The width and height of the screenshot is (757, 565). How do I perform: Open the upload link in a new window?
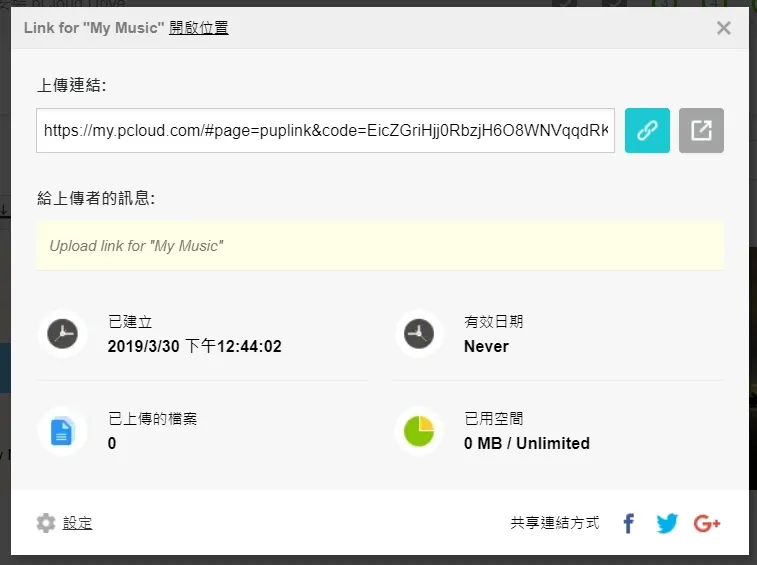click(701, 130)
